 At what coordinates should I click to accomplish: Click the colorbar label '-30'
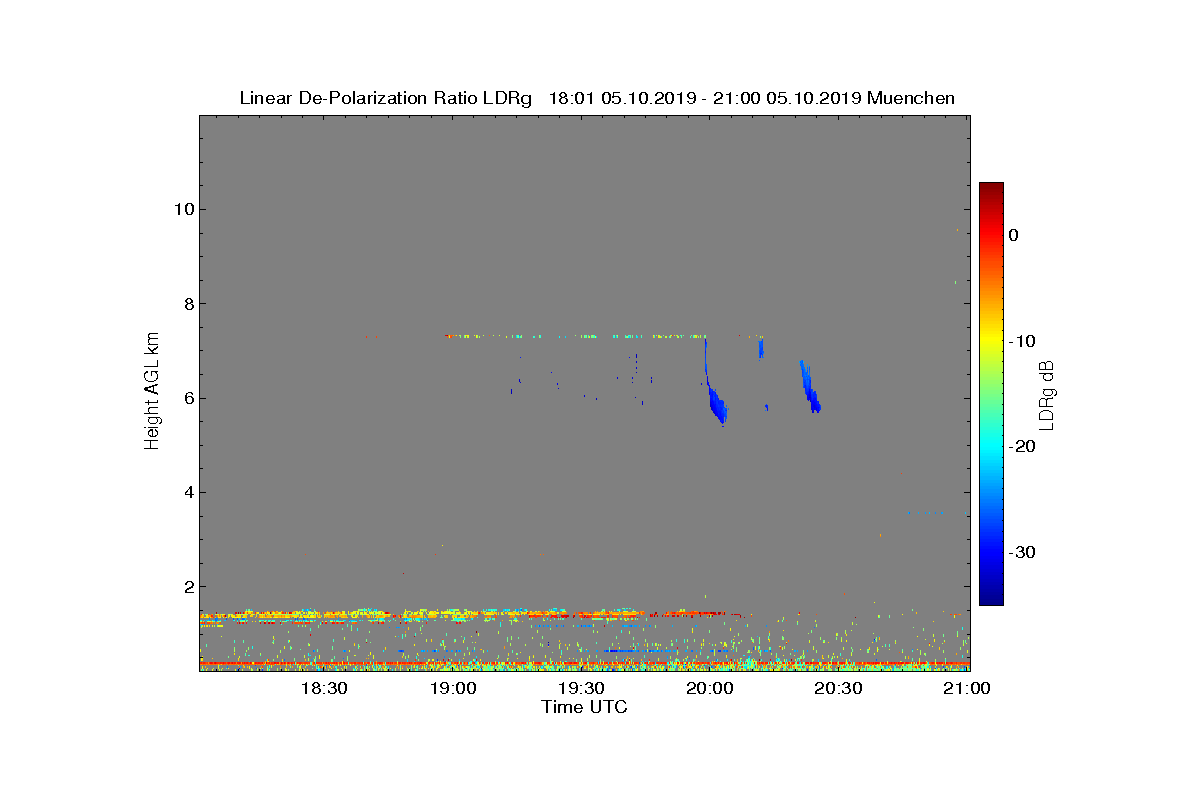[x=1021, y=552]
